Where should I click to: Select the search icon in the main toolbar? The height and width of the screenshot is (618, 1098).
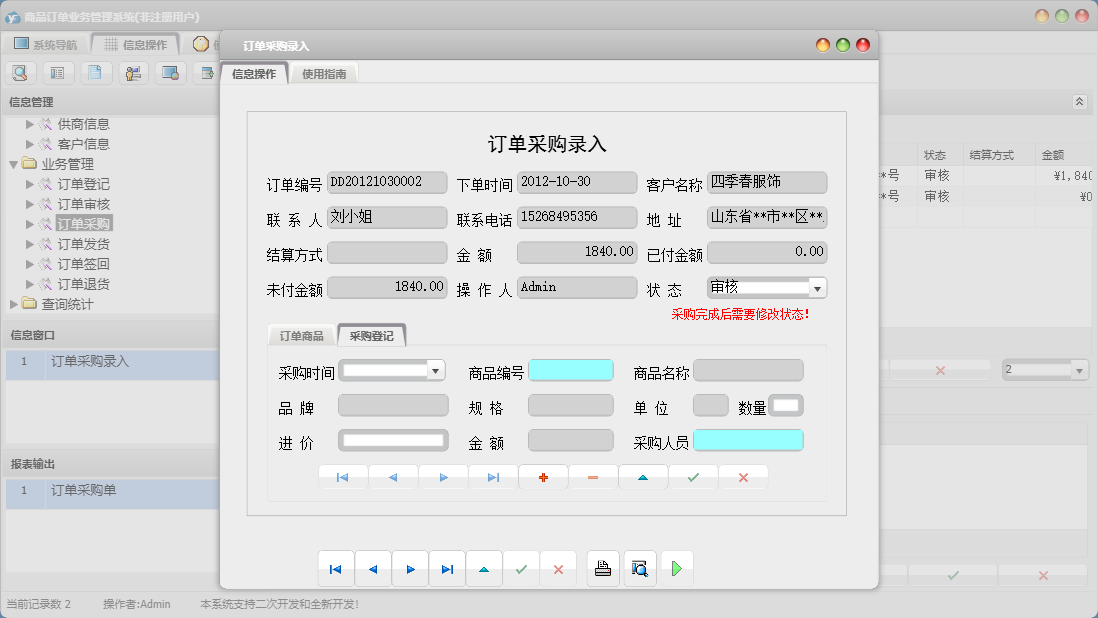click(20, 72)
